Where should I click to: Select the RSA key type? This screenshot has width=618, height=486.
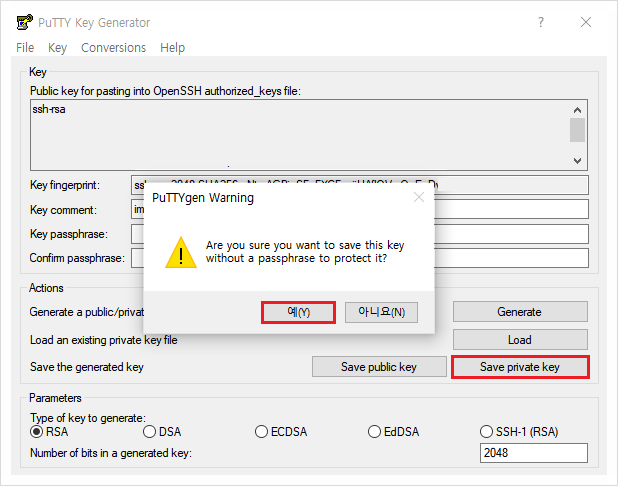[49, 432]
